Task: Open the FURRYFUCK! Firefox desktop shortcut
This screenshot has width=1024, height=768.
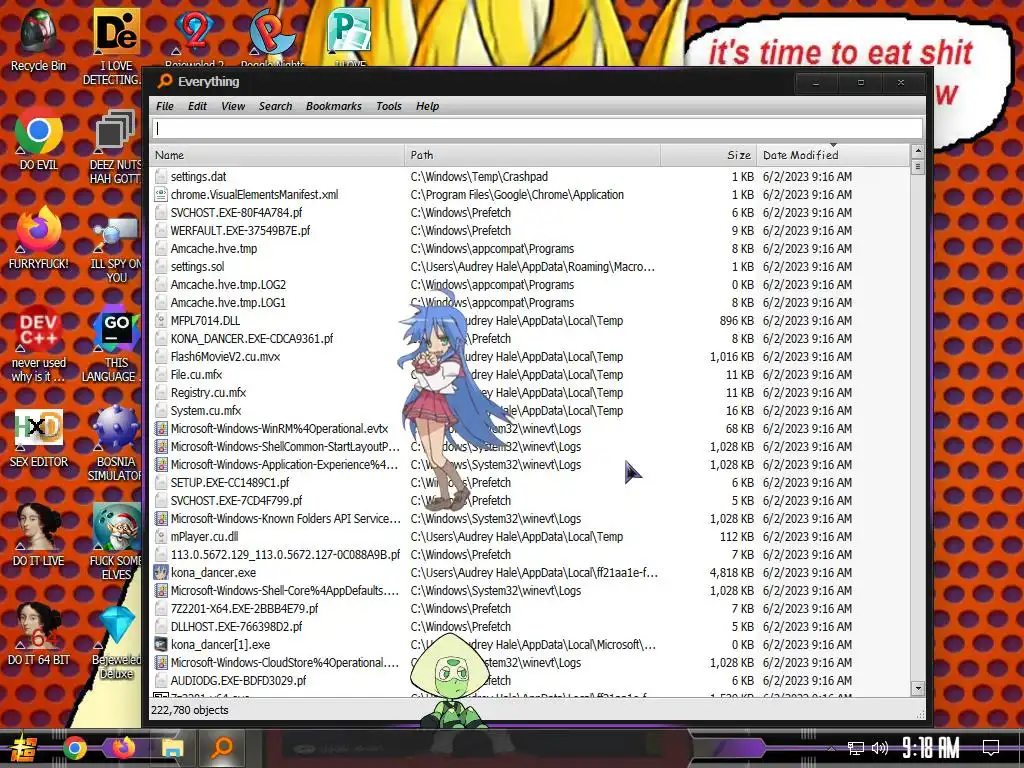Action: coord(38,238)
